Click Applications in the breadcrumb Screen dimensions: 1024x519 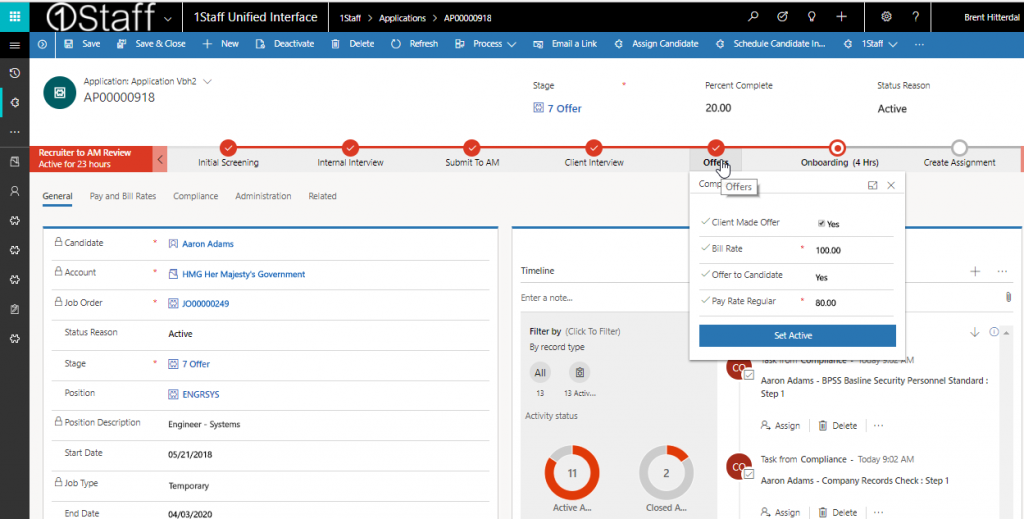pos(402,18)
